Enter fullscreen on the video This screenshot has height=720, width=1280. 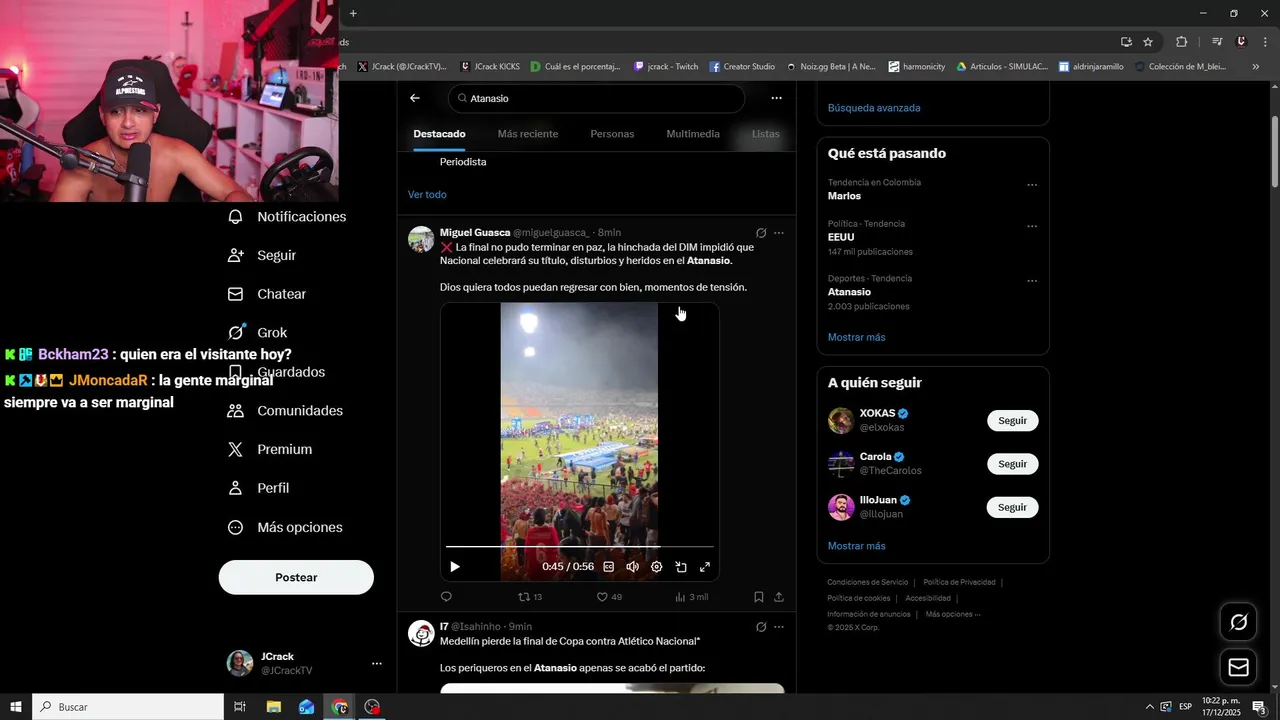[x=705, y=567]
